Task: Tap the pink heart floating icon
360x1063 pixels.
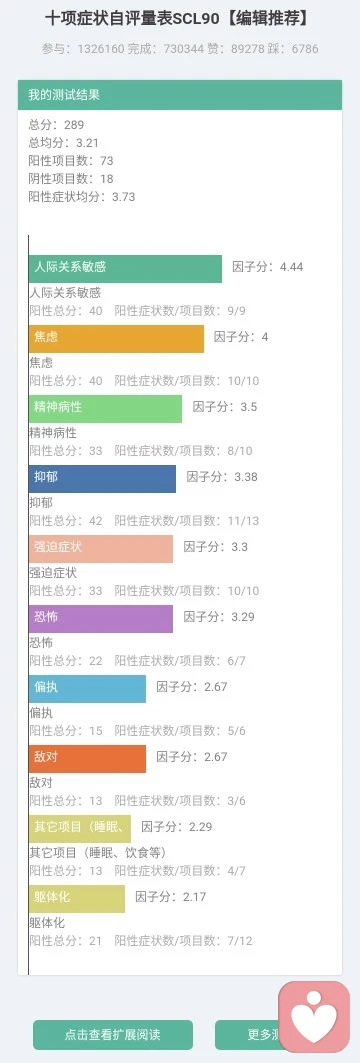Action: [x=314, y=1016]
